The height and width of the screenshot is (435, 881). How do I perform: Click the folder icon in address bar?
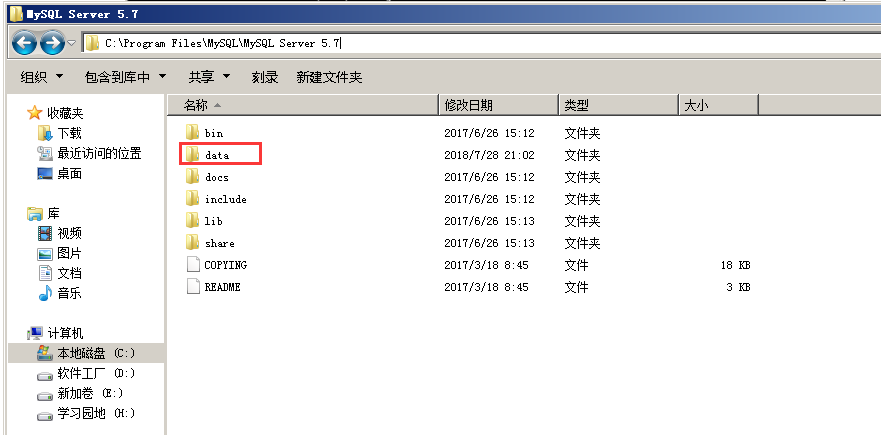93,43
